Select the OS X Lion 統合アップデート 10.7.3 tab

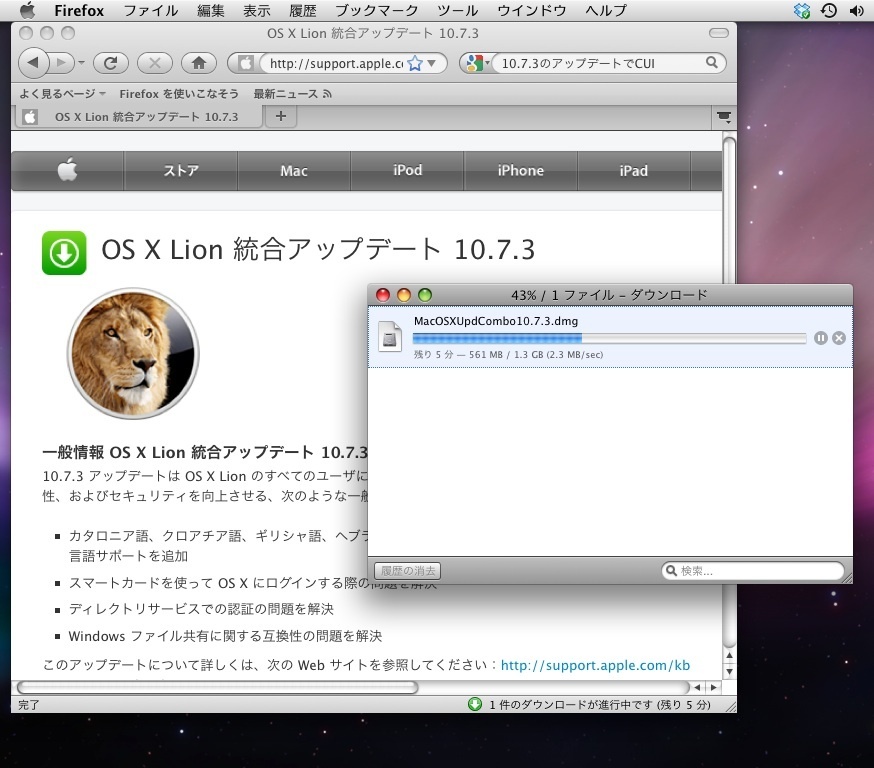click(138, 116)
